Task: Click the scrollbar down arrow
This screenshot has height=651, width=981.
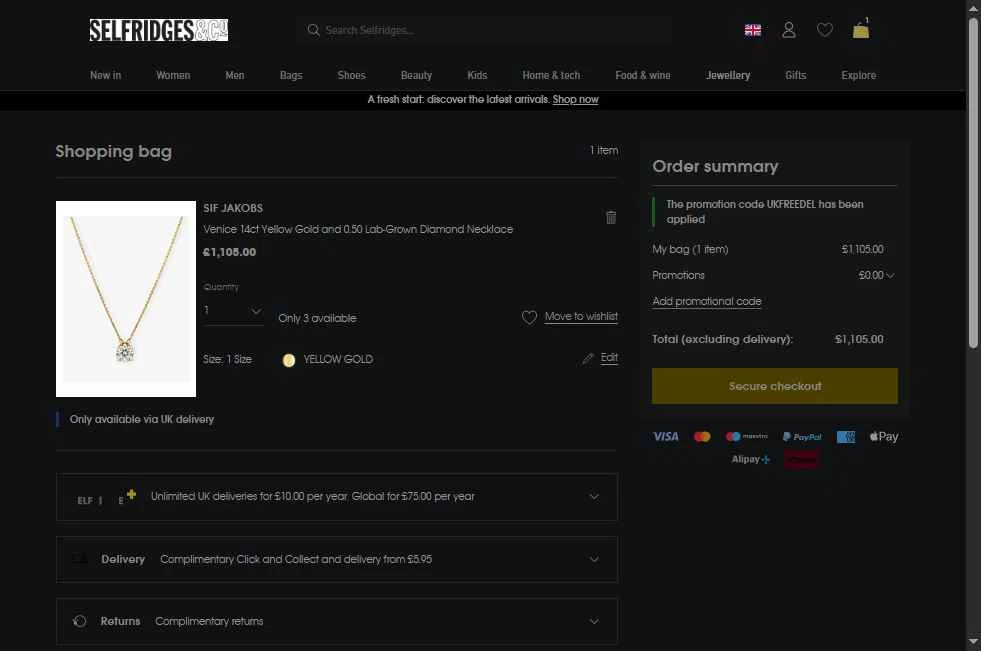Action: [x=973, y=642]
